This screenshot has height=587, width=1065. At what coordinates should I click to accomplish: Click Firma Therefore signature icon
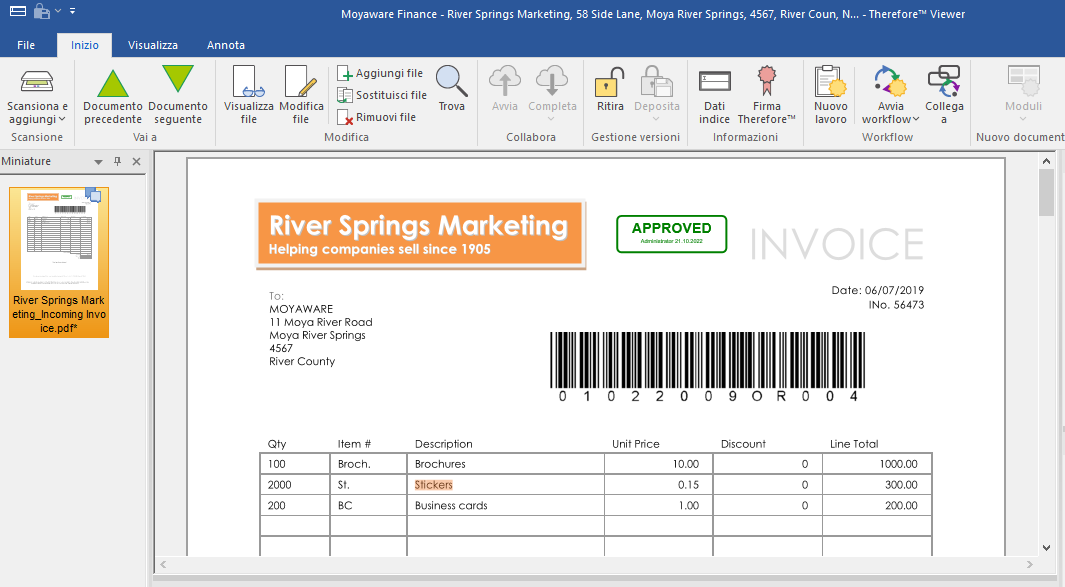pyautogui.click(x=767, y=81)
